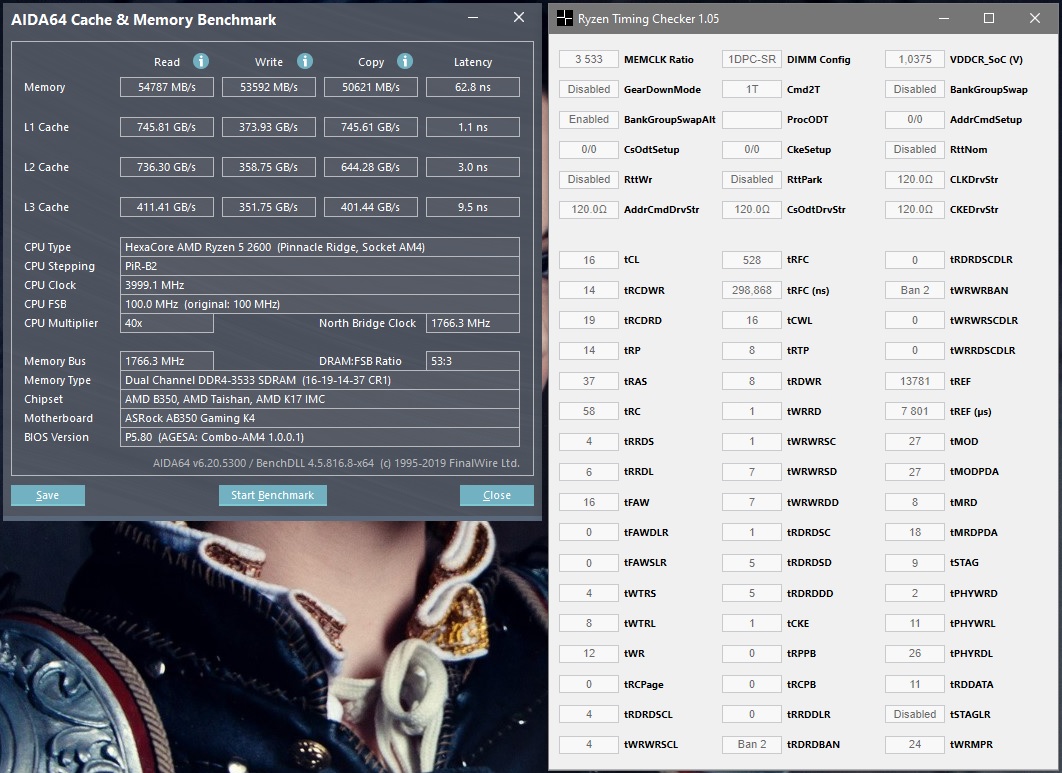The image size is (1062, 773).
Task: Minimize the Ryzen Timing Checker window
Action: (942, 18)
